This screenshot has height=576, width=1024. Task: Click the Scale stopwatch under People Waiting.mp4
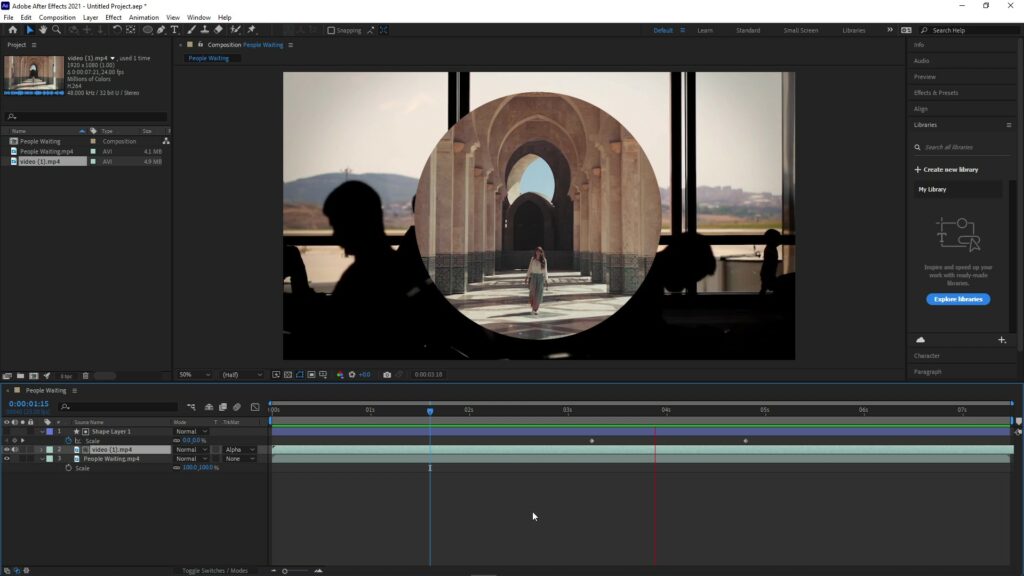coord(69,468)
